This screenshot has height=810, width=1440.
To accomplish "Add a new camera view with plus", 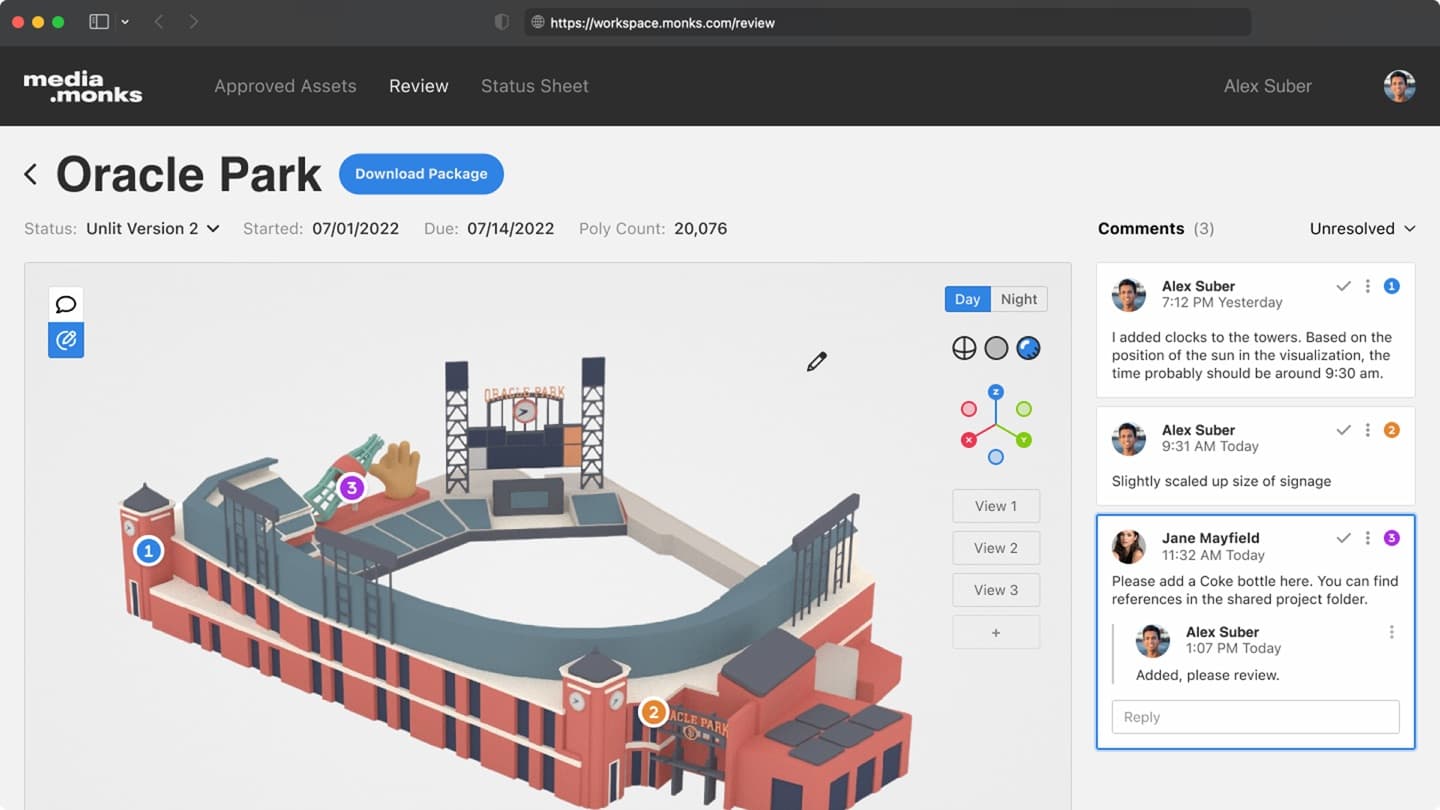I will tap(996, 632).
